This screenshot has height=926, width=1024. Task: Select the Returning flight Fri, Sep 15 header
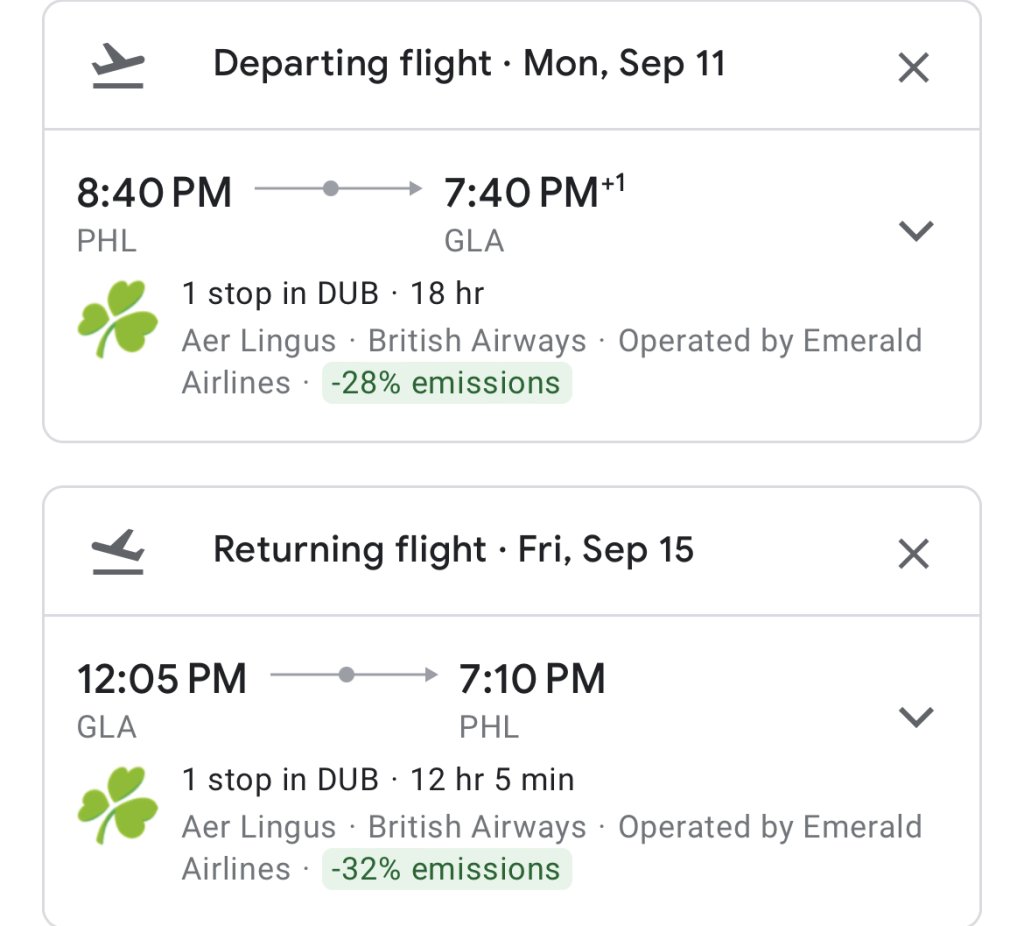click(453, 550)
